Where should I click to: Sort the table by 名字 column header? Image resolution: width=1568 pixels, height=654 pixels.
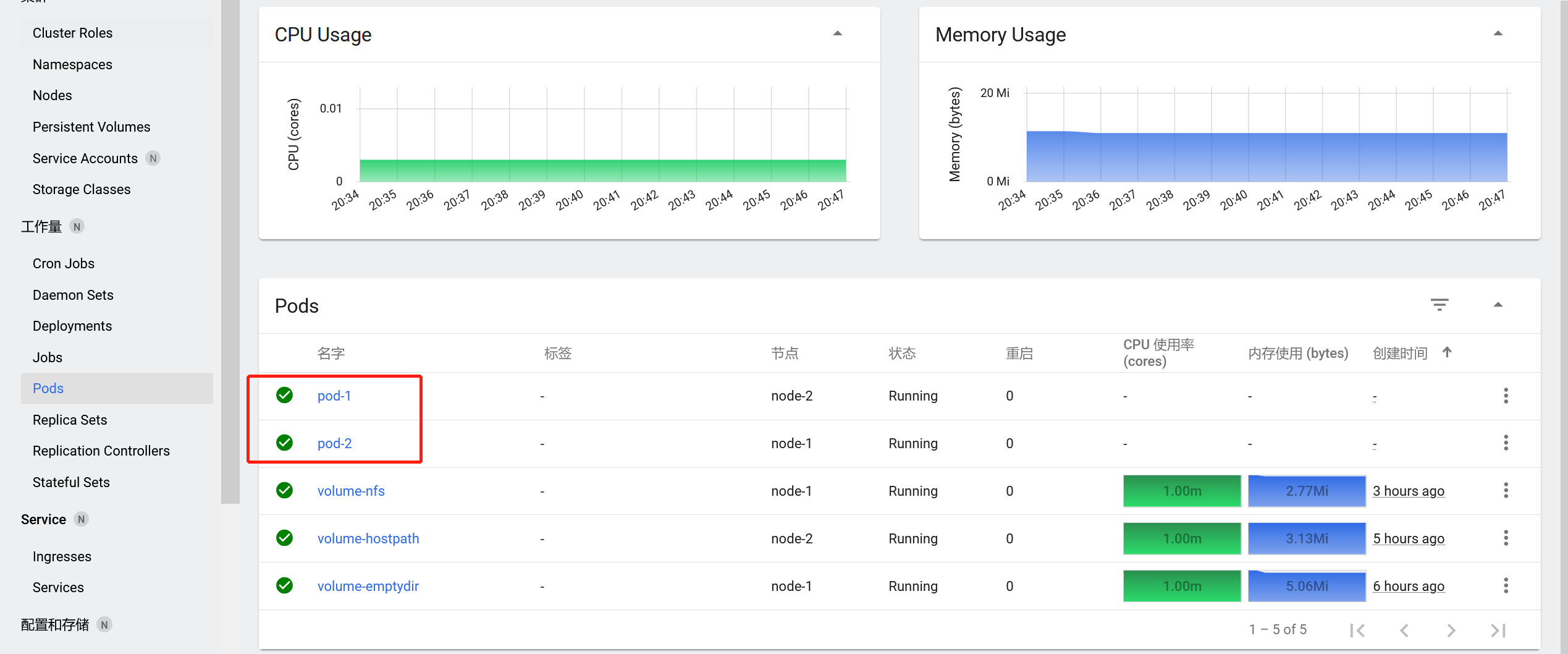click(x=331, y=353)
